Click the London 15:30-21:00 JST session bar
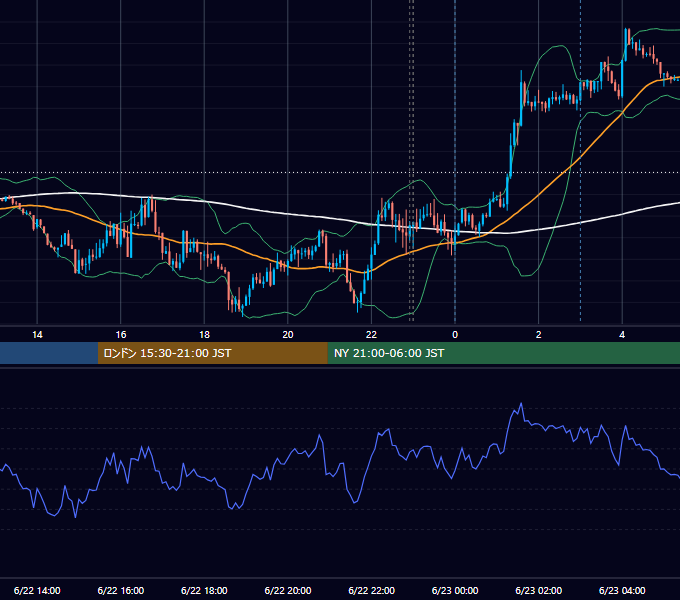Viewport: 680px width, 600px height. pos(212,353)
